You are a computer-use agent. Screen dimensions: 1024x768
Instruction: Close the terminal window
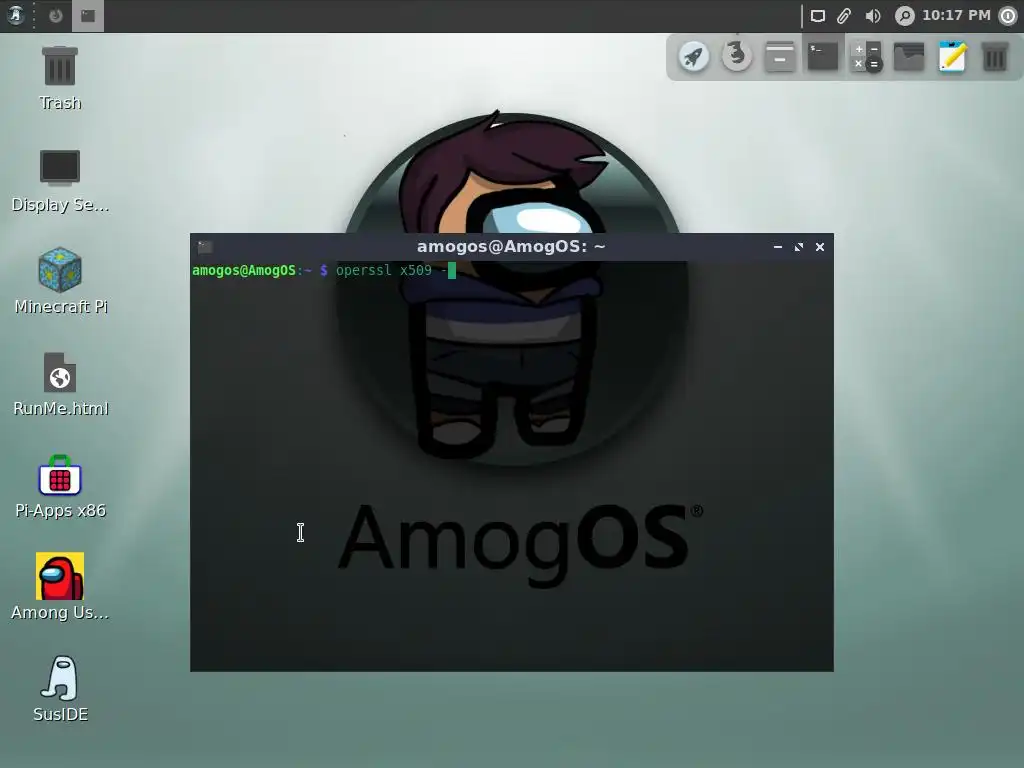point(820,247)
